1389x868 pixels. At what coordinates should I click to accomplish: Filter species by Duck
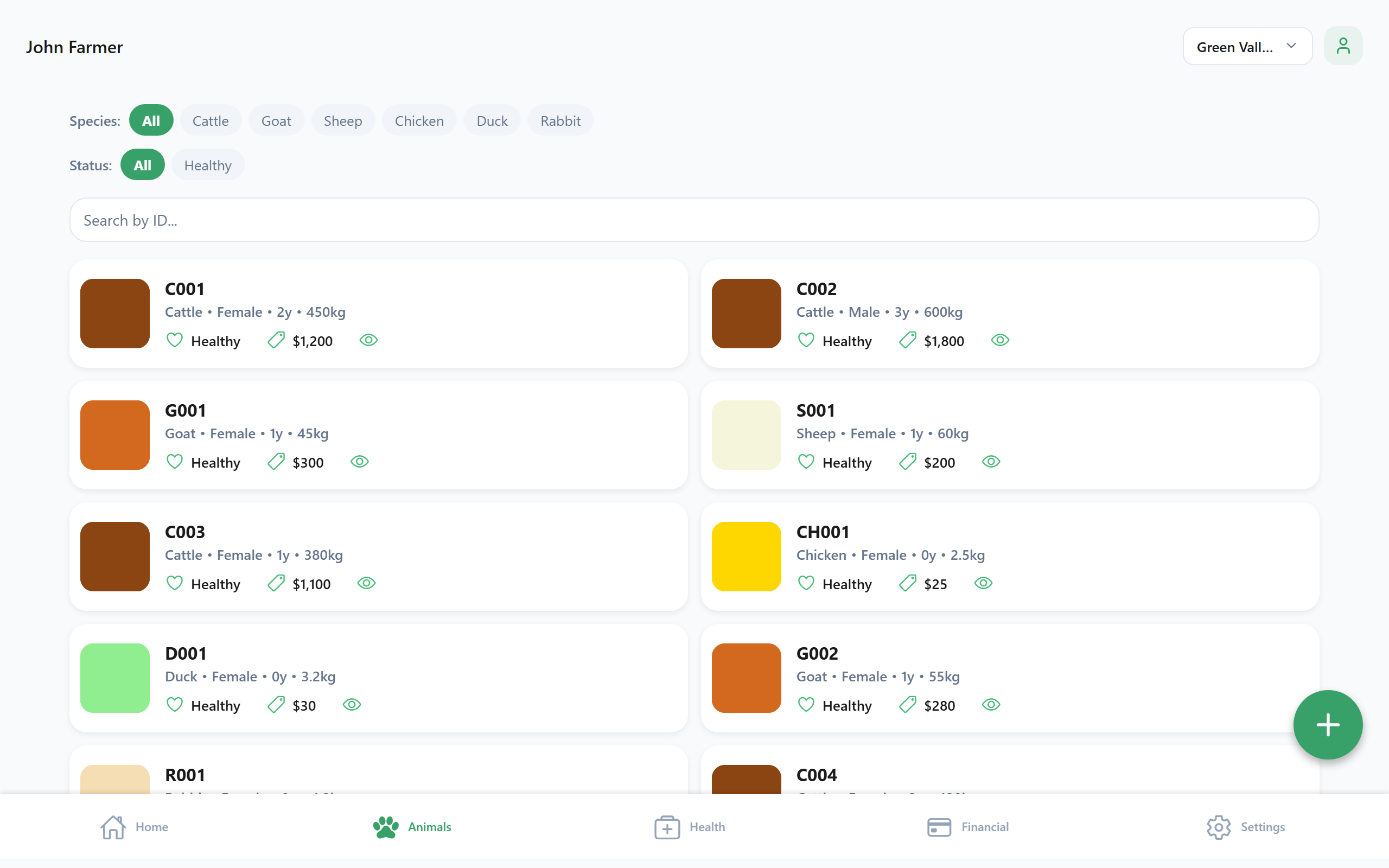[x=492, y=120]
